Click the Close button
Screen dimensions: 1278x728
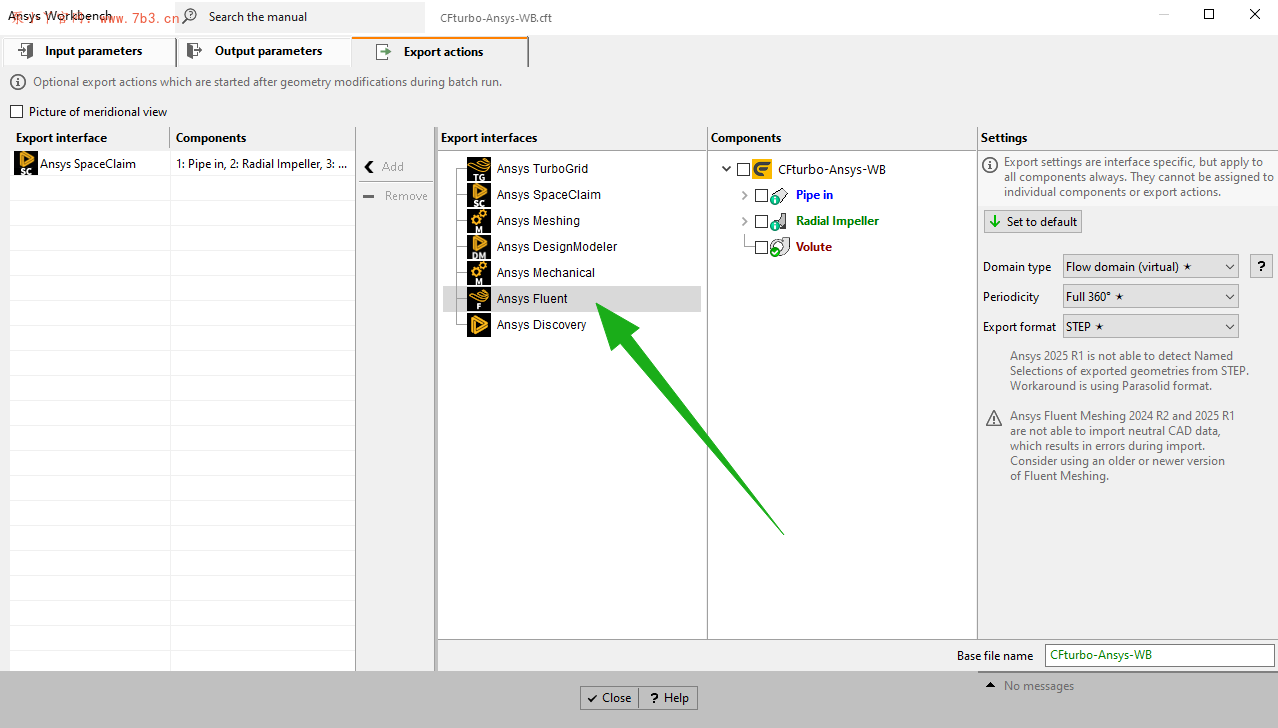point(608,698)
